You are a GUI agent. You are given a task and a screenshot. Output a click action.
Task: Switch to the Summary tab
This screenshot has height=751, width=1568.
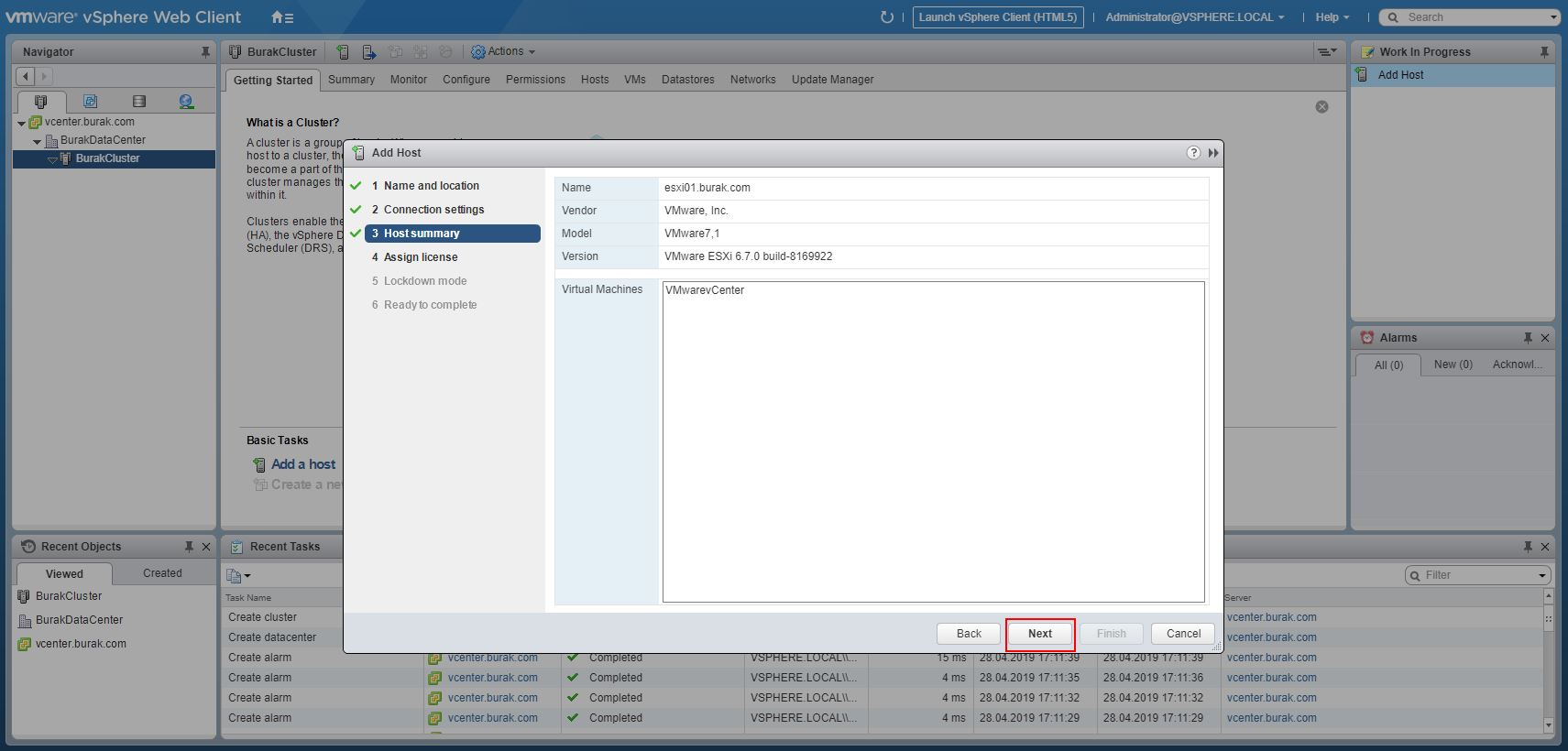click(351, 80)
